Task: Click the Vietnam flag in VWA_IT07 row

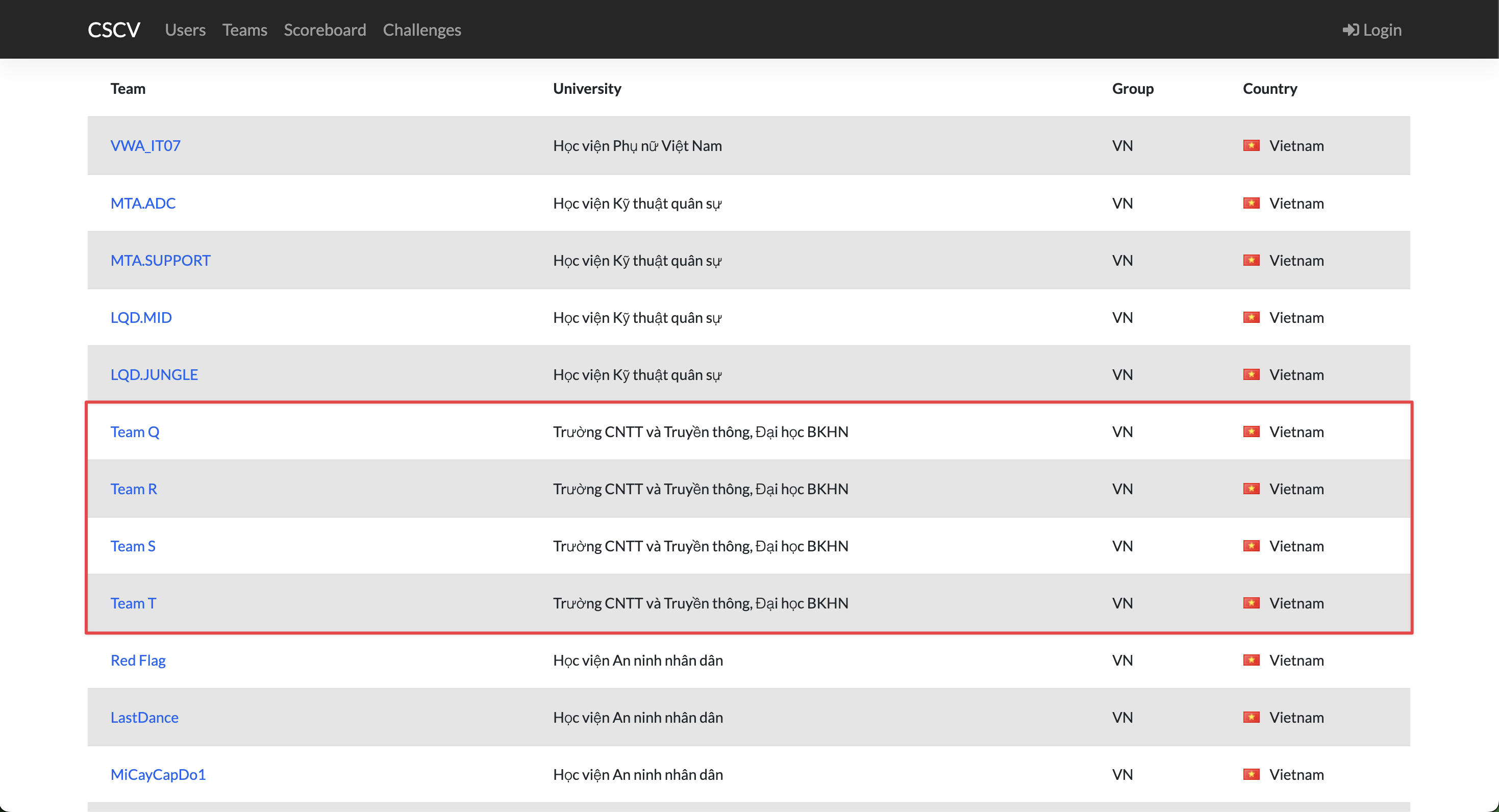Action: (x=1251, y=145)
